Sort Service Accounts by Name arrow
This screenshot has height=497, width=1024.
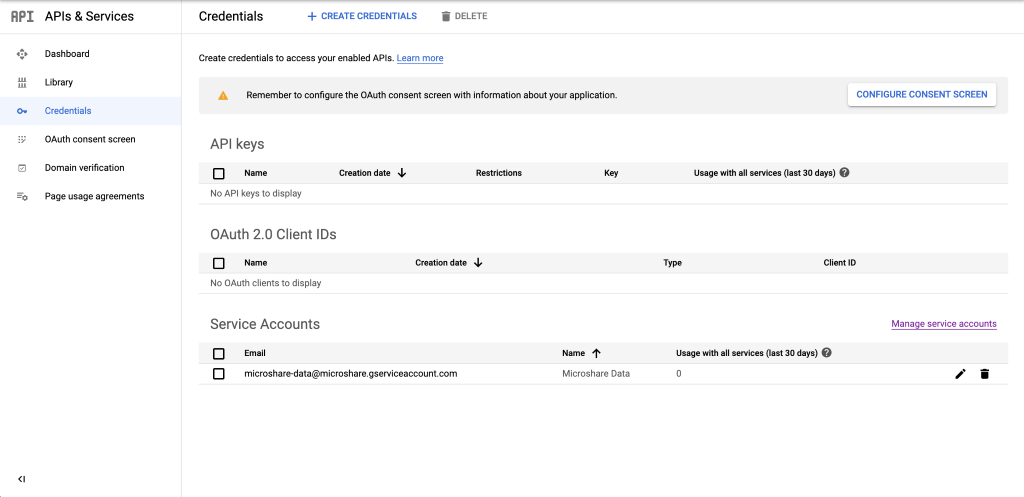point(596,353)
